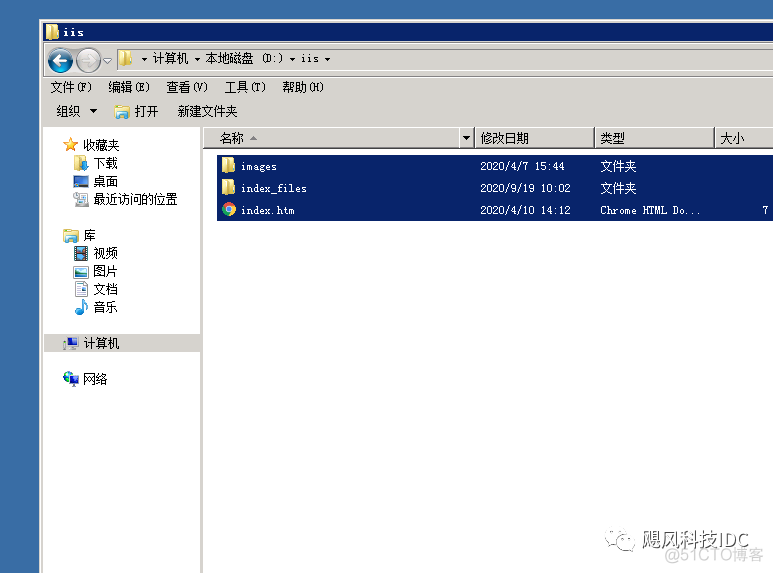Viewport: 773px width, 573px height.
Task: Click the 桌面 desktop icon
Action: (81, 181)
